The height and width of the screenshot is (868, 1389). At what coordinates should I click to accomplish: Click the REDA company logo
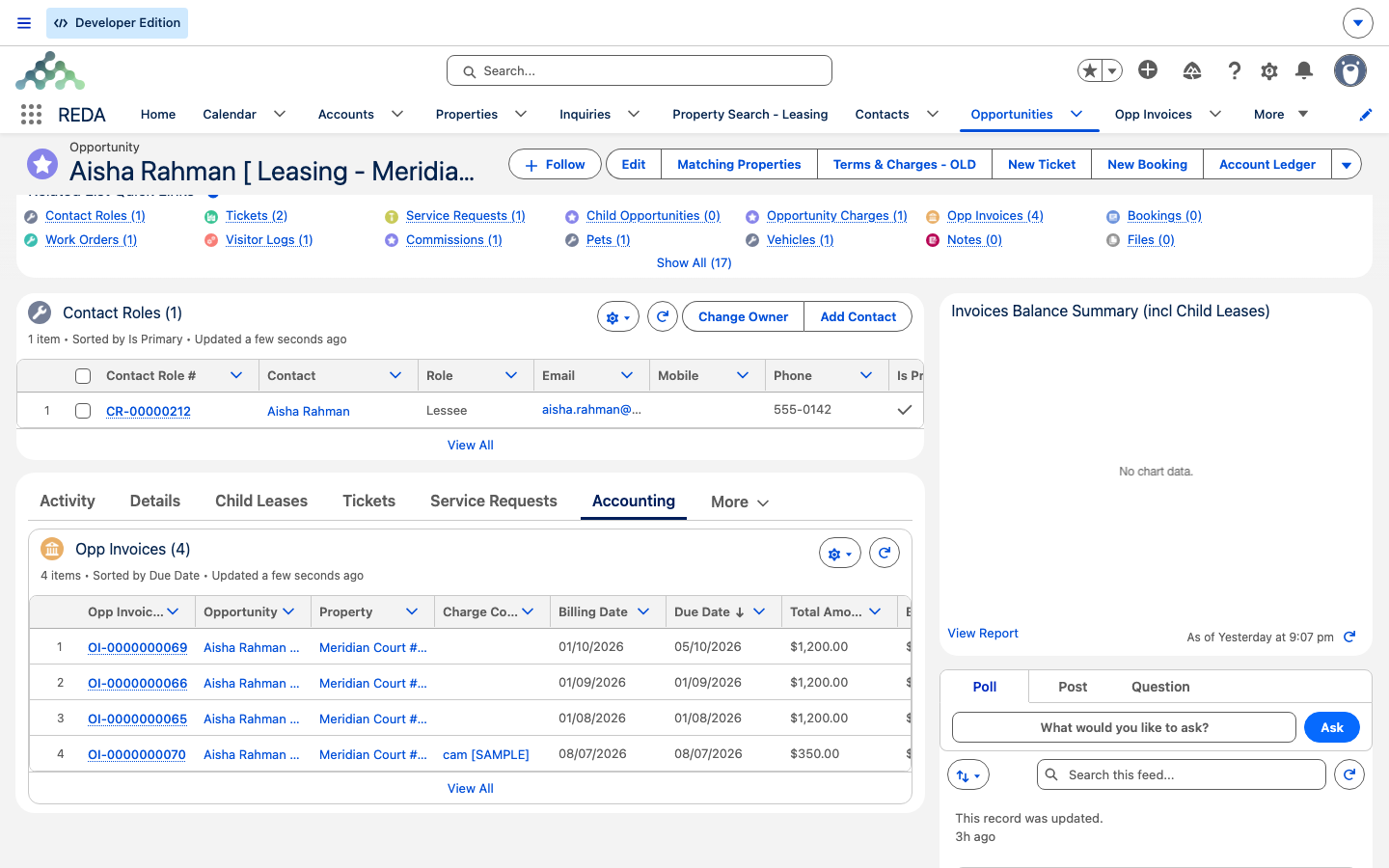50,72
